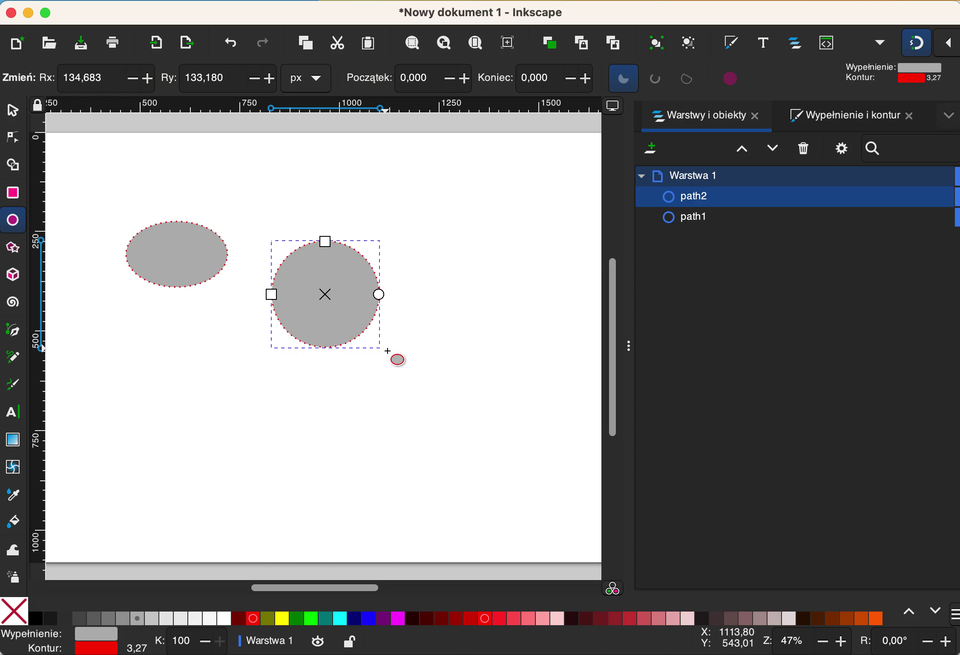The image size is (960, 655).
Task: Select the Text tool
Action: click(x=13, y=412)
